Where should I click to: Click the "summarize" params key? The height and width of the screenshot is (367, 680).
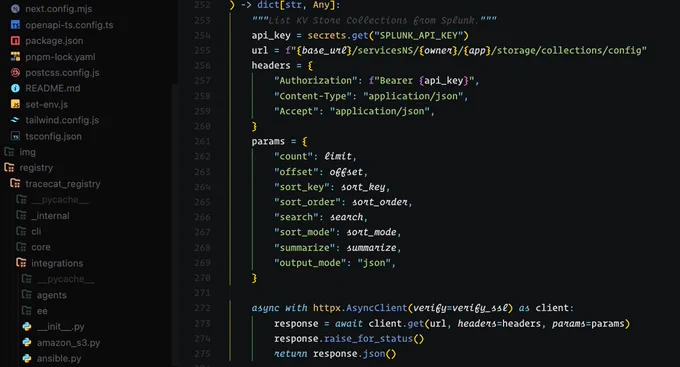[304, 248]
